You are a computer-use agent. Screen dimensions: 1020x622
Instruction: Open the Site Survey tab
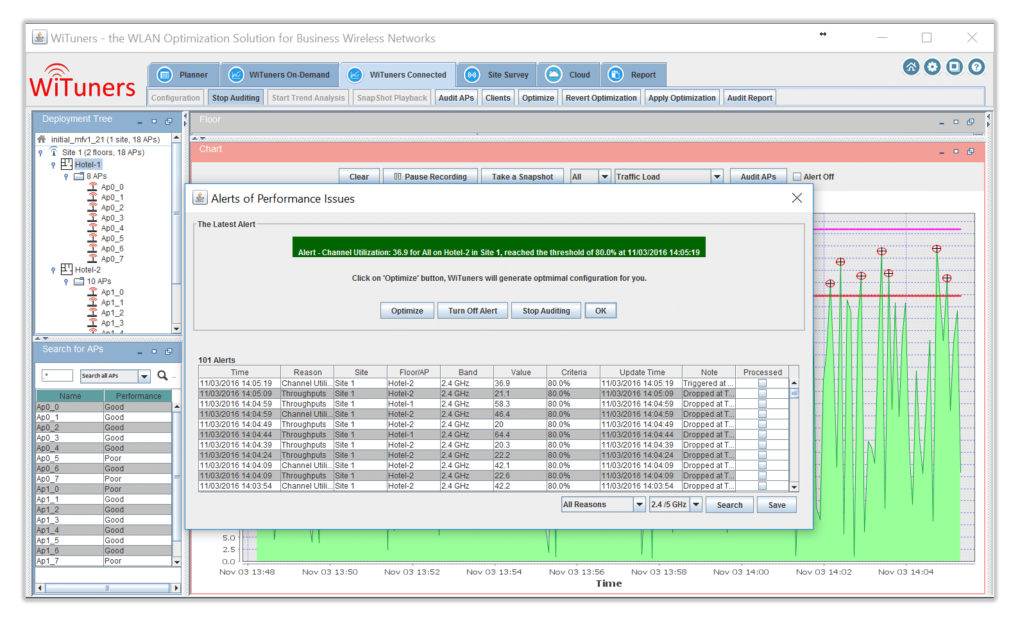click(x=497, y=75)
